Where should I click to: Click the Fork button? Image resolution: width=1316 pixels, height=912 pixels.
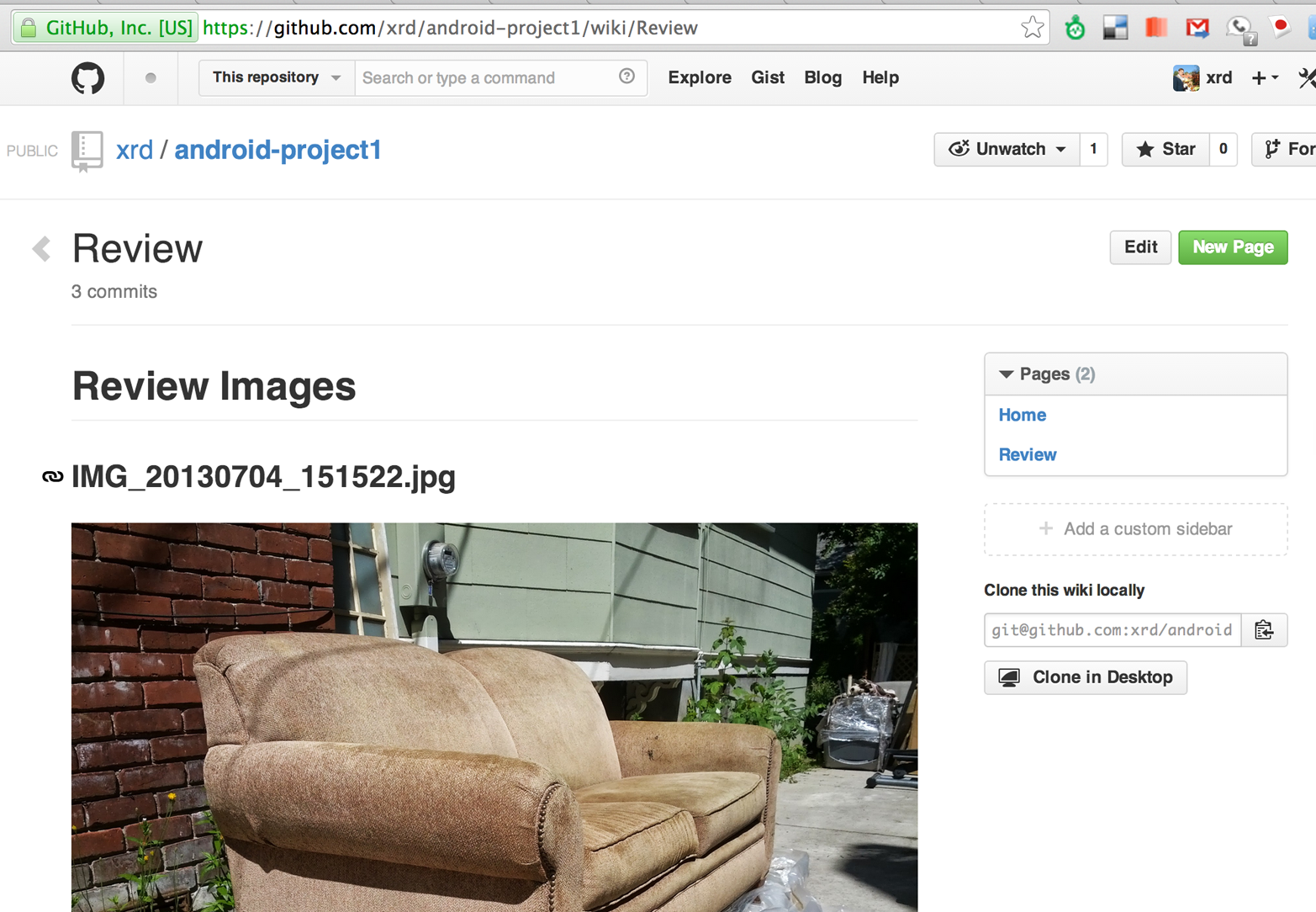pos(1285,149)
